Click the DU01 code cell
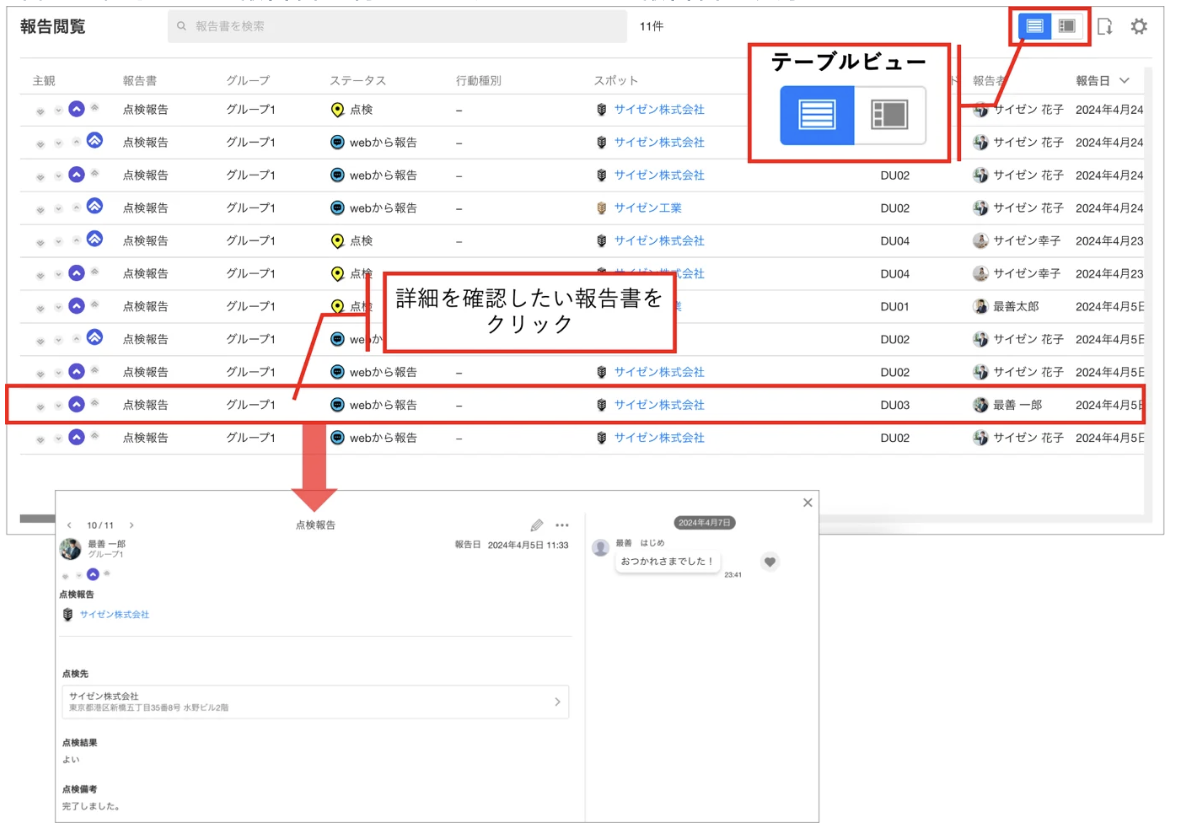Screen dimensions: 1184x836 895,307
